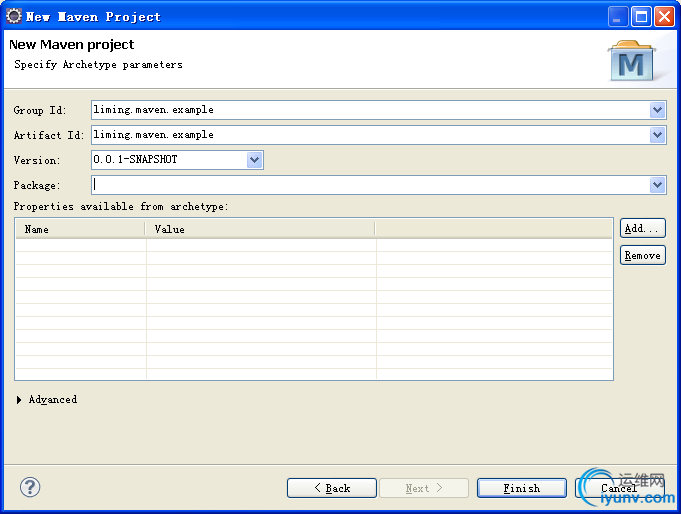Click the help question mark icon
Viewport: 681px width, 514px height.
pos(30,487)
